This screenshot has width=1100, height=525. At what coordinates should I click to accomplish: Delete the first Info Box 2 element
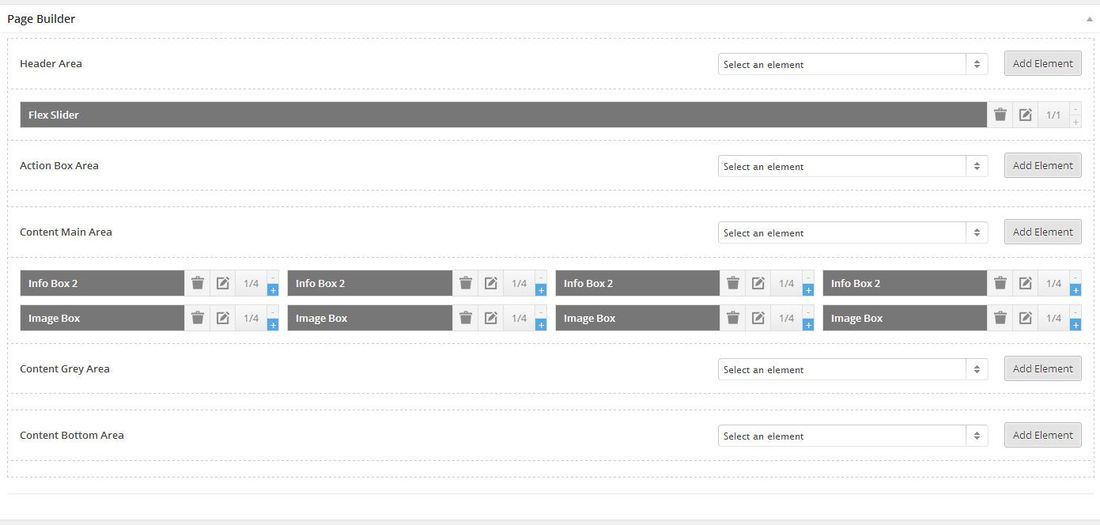[x=198, y=283]
